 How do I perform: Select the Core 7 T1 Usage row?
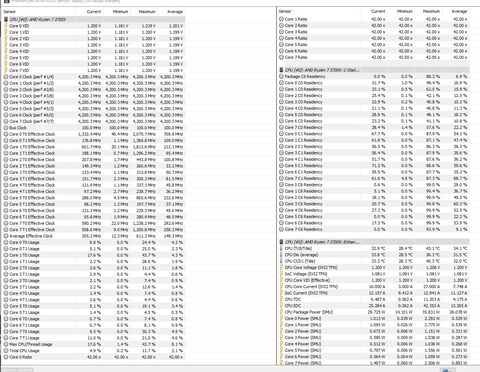[x=94, y=338]
